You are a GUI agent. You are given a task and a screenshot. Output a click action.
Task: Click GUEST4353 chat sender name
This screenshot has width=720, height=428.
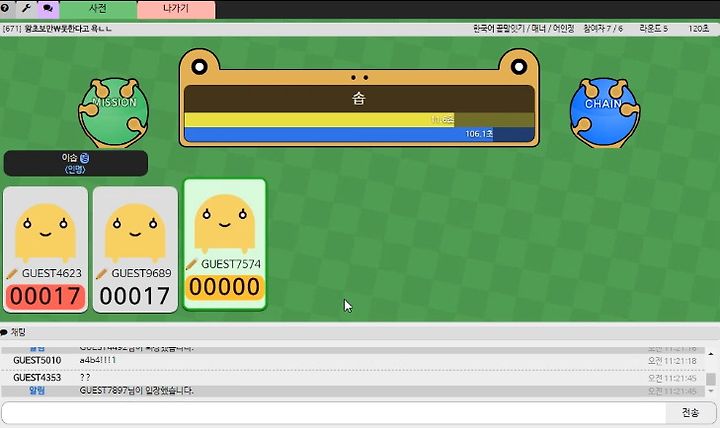[x=37, y=377]
